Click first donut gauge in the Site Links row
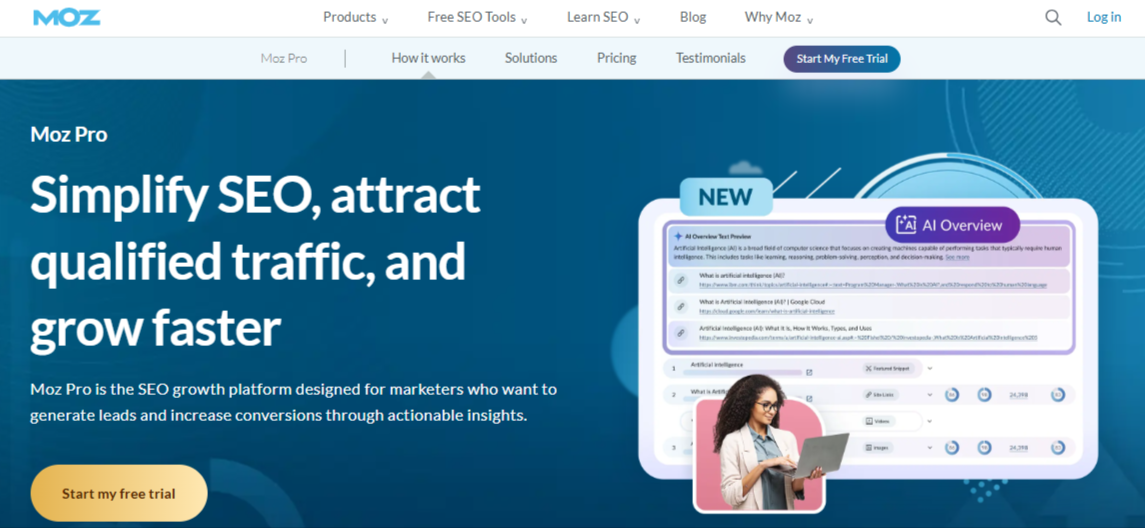1145x528 pixels. [x=951, y=395]
